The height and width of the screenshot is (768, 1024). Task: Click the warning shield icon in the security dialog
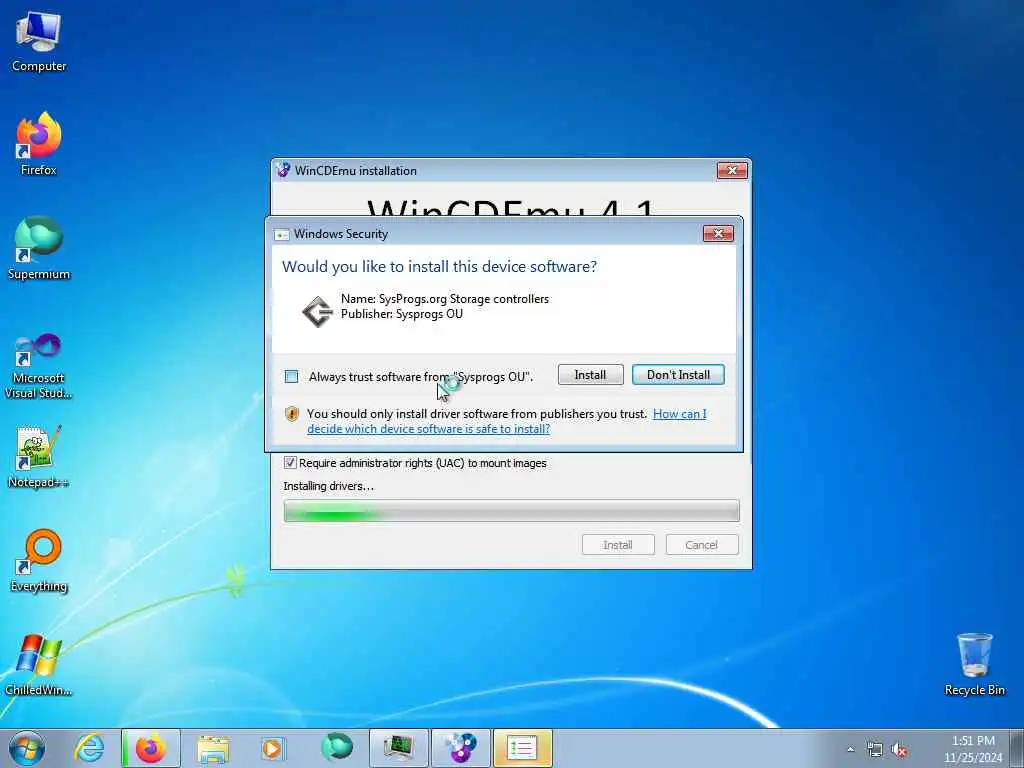(292, 414)
